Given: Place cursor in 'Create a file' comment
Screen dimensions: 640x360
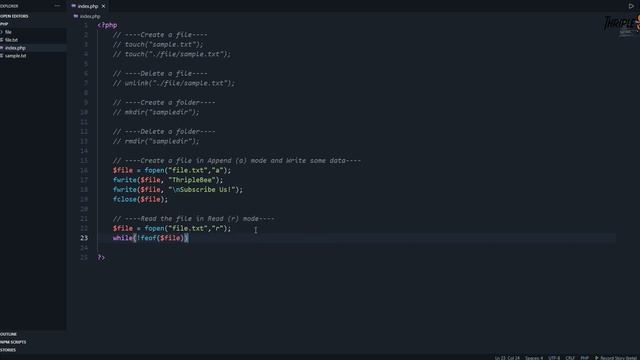Looking at the screenshot, I should tap(160, 35).
